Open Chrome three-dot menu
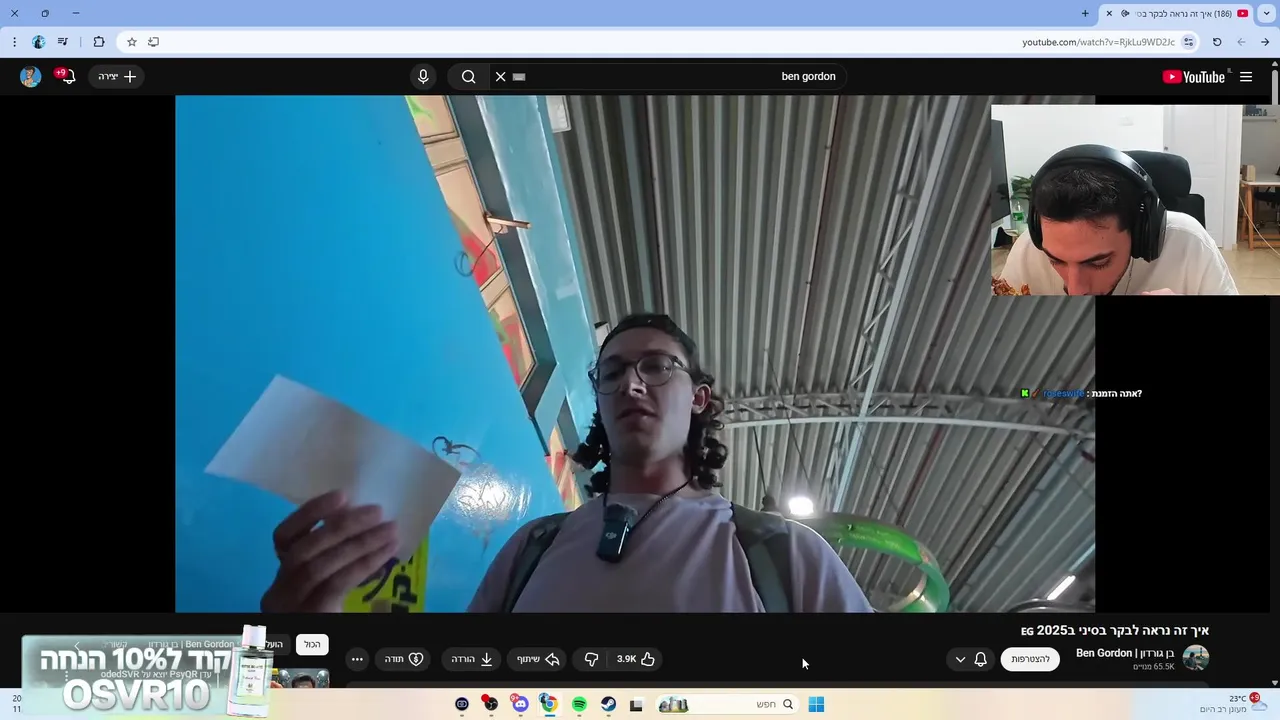The height and width of the screenshot is (720, 1280). coord(14,42)
